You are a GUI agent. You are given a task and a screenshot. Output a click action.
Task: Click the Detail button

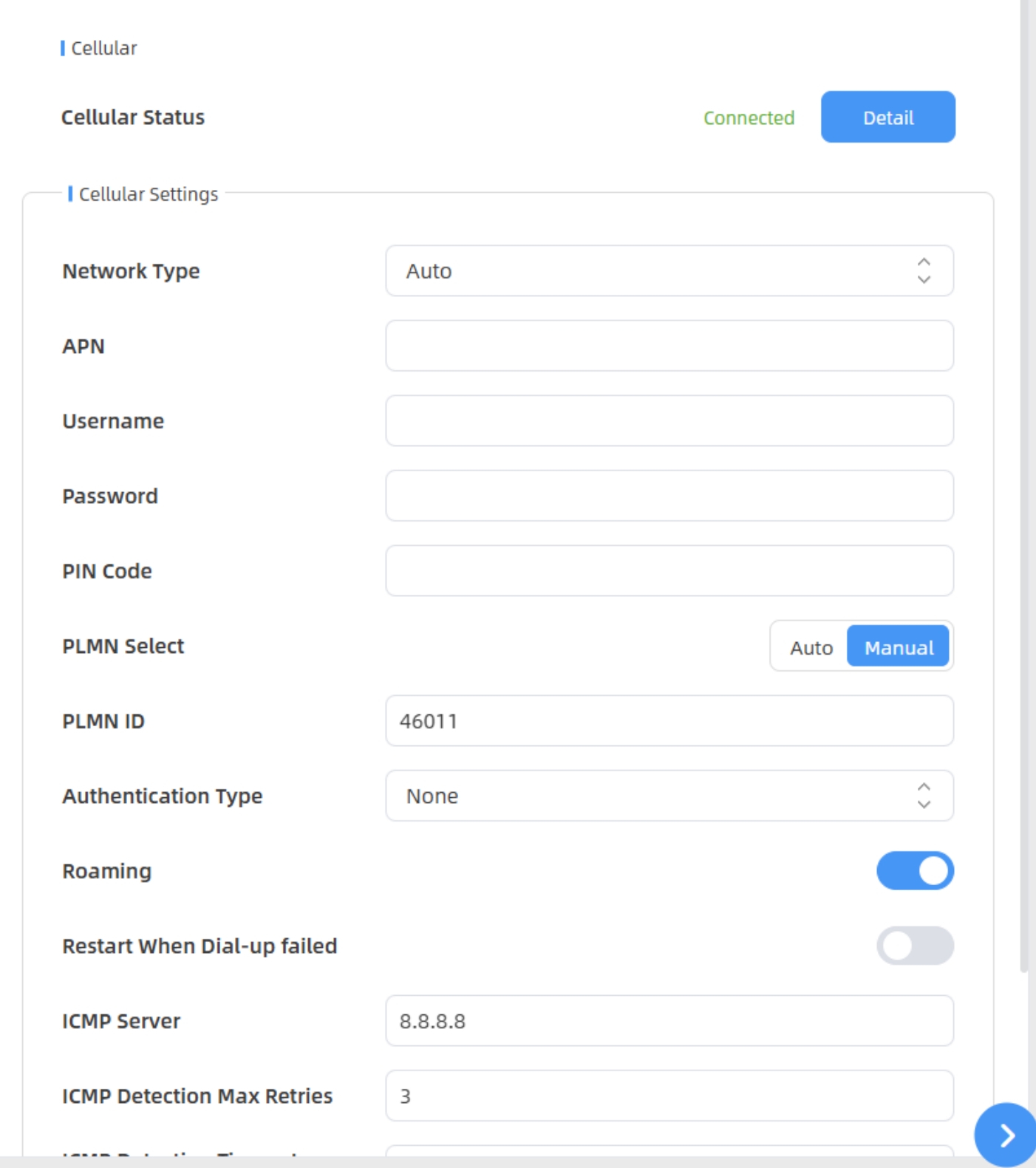[x=887, y=117]
